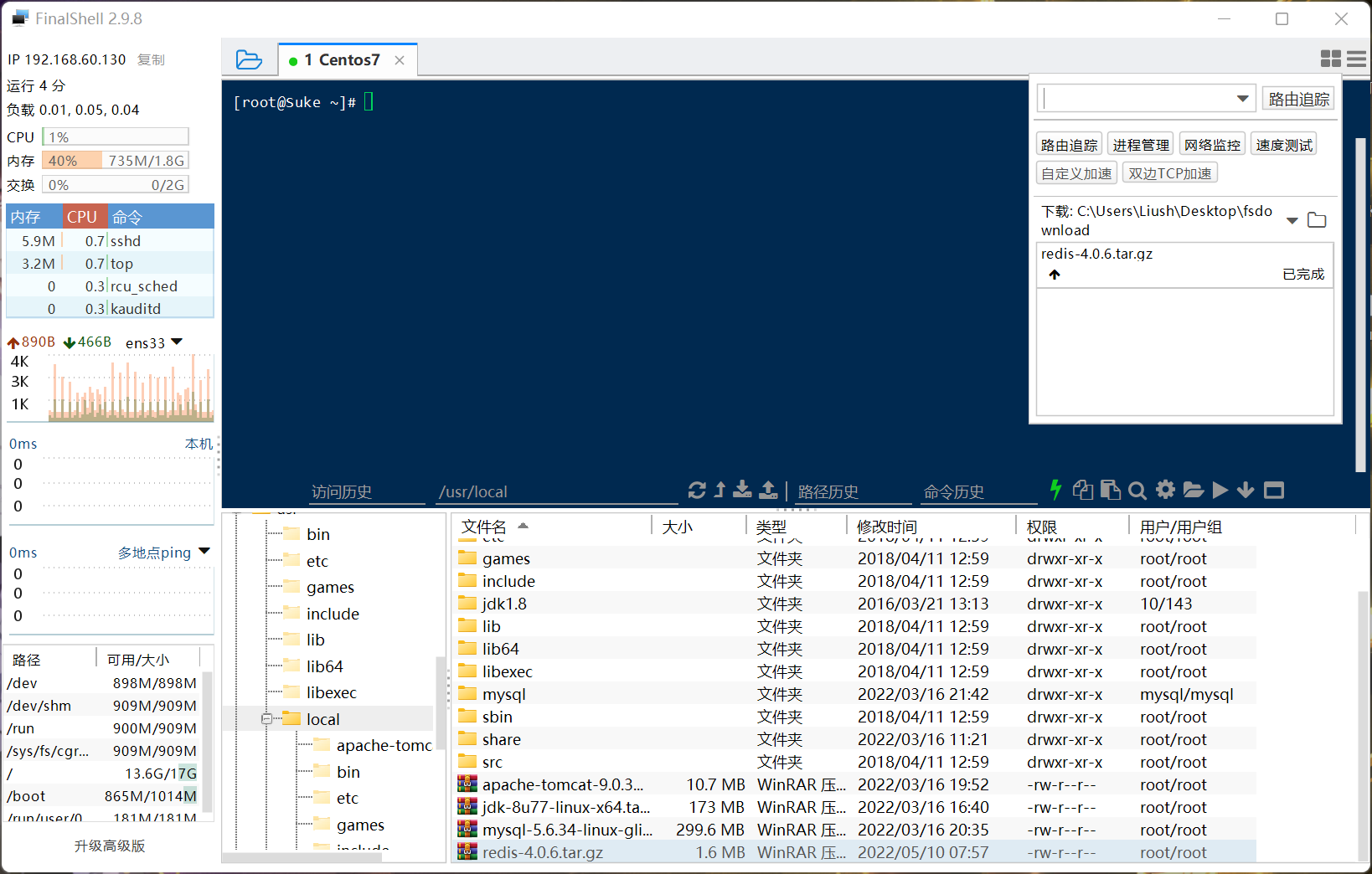Image resolution: width=1372 pixels, height=874 pixels.
Task: Click the play run icon
Action: 1220,490
